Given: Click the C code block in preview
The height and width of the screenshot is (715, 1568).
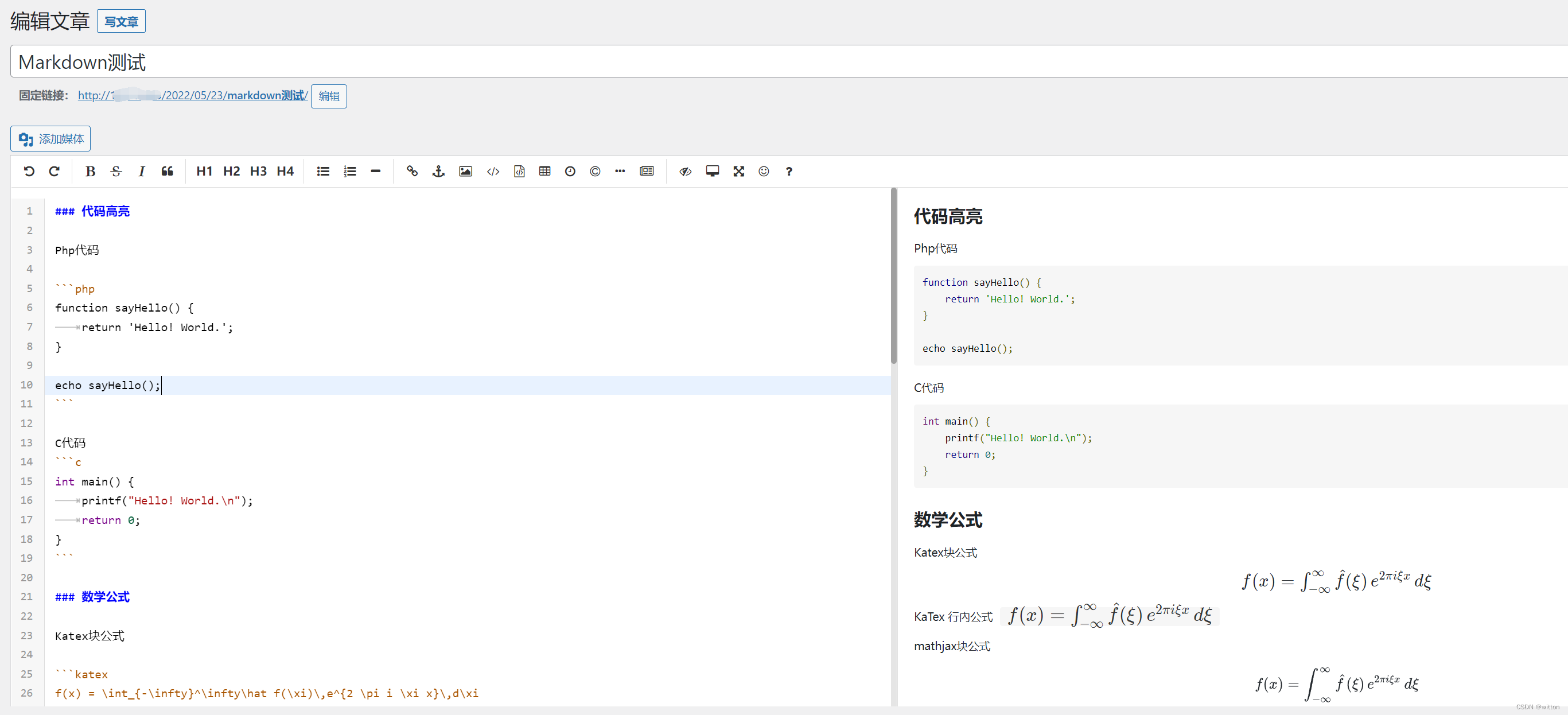Looking at the screenshot, I should click(x=1240, y=446).
